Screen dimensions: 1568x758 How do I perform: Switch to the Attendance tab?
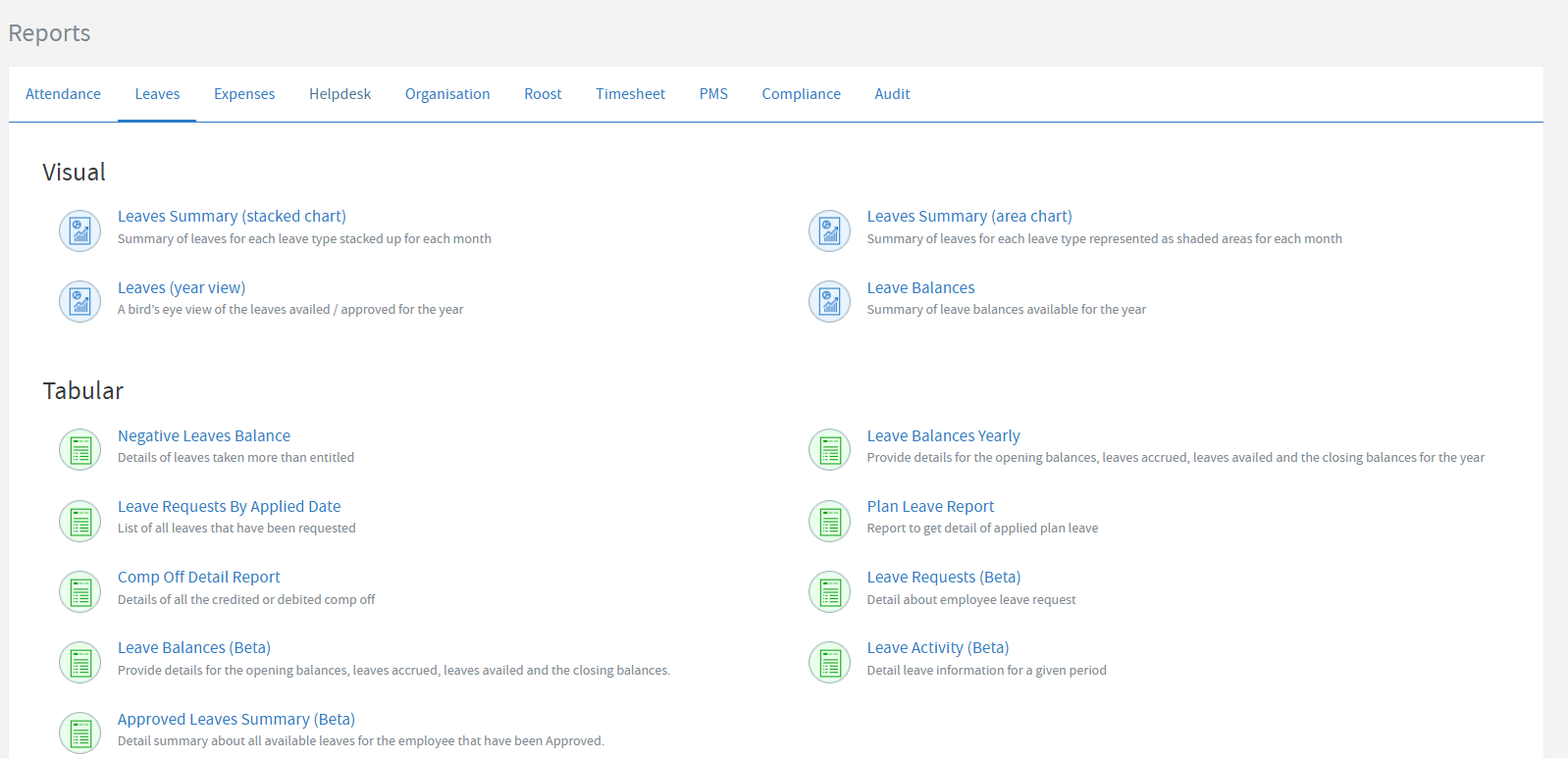coord(63,94)
